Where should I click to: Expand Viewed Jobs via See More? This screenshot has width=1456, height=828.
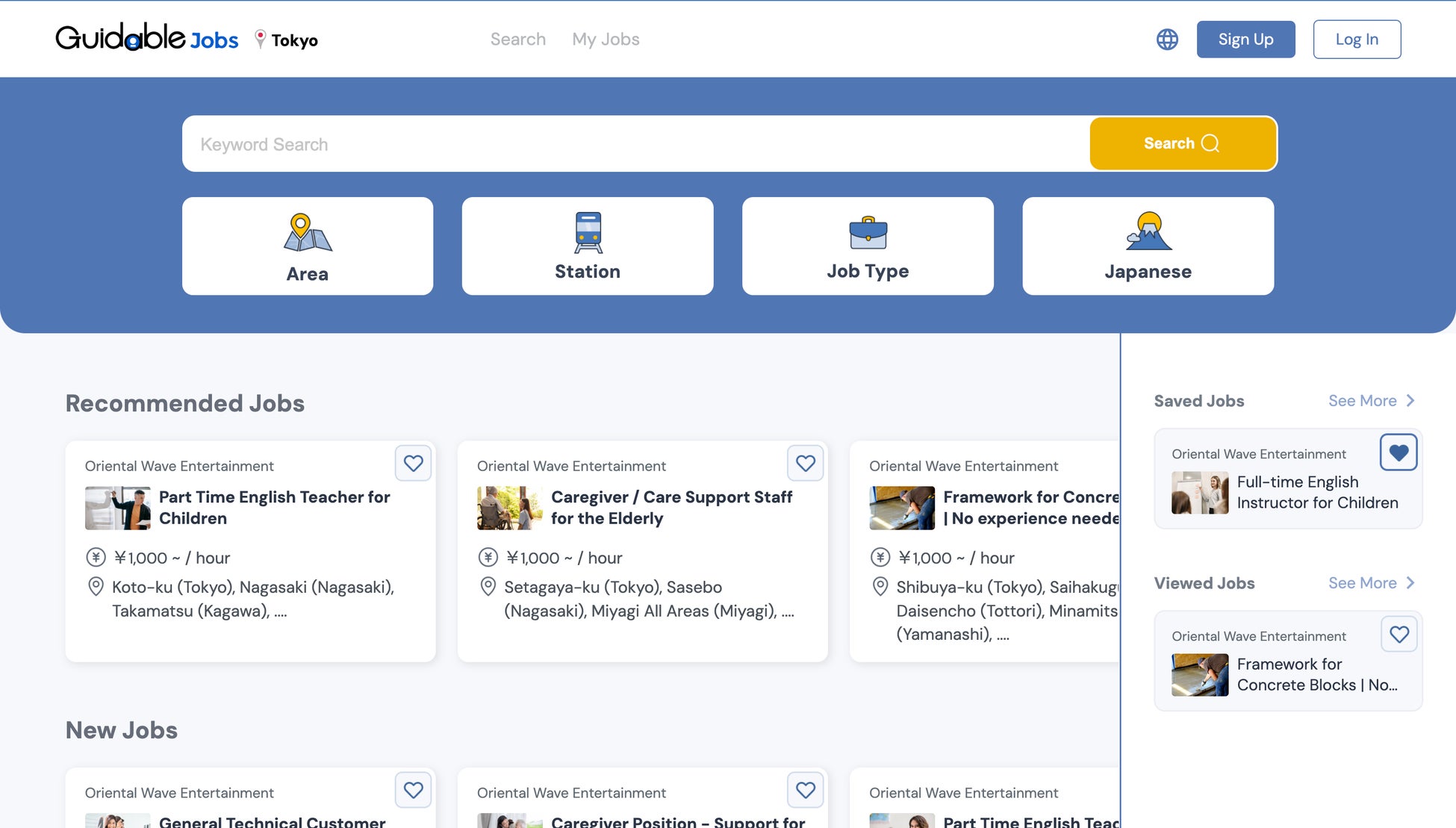pos(1371,583)
